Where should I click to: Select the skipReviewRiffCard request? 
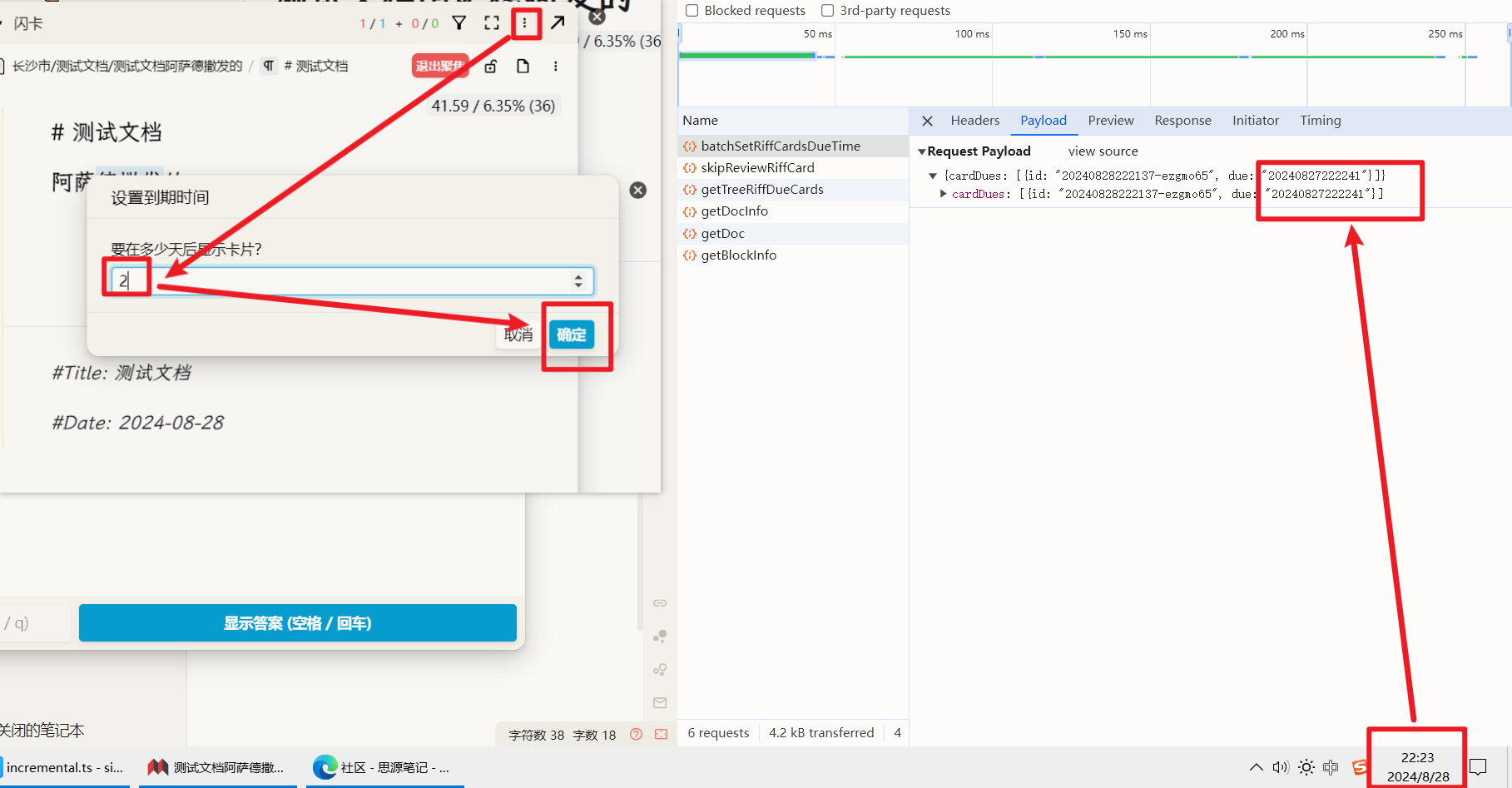tap(793, 168)
